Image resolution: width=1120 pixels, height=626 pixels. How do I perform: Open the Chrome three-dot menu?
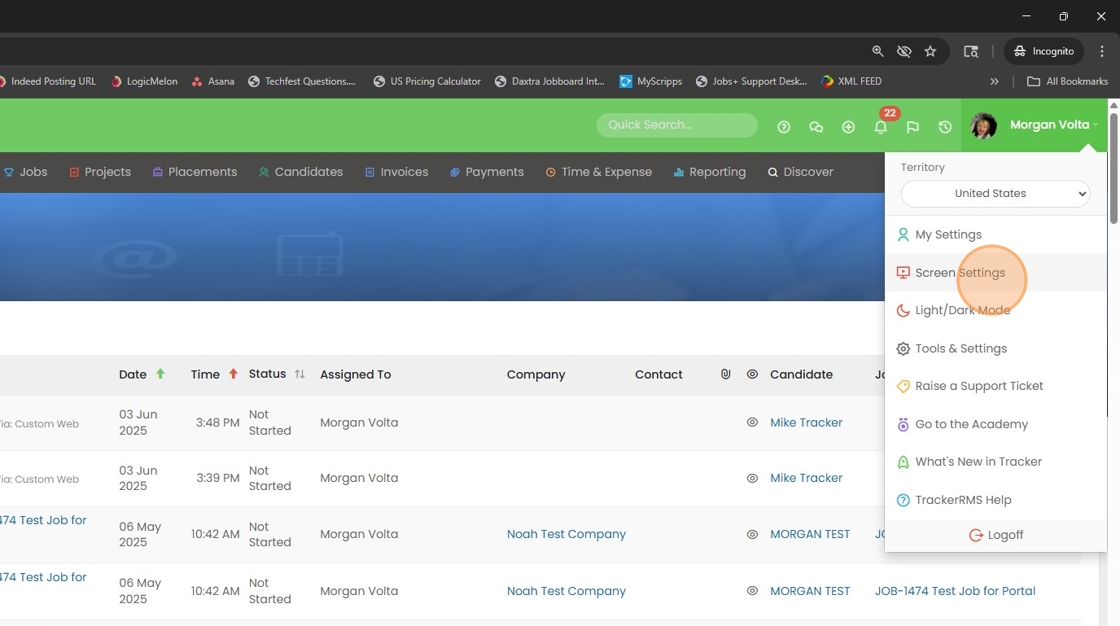point(1102,51)
